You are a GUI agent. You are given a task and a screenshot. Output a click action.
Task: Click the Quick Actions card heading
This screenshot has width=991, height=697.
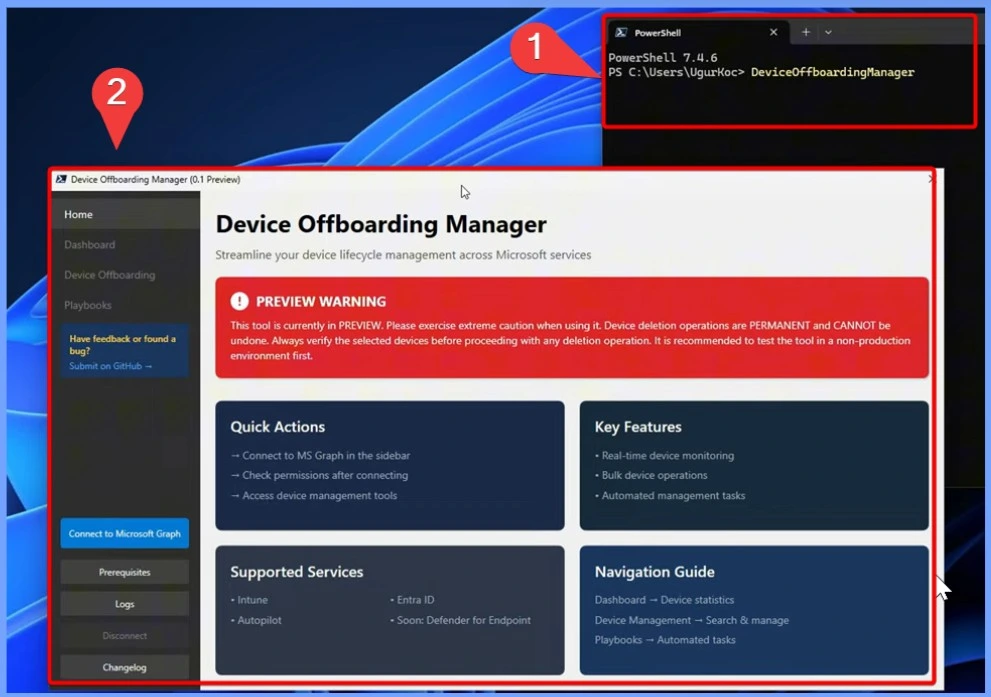click(277, 427)
